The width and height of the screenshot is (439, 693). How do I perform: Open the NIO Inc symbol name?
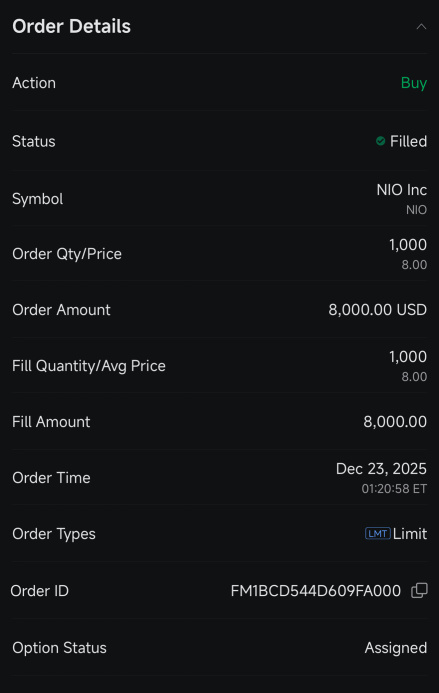pos(401,190)
